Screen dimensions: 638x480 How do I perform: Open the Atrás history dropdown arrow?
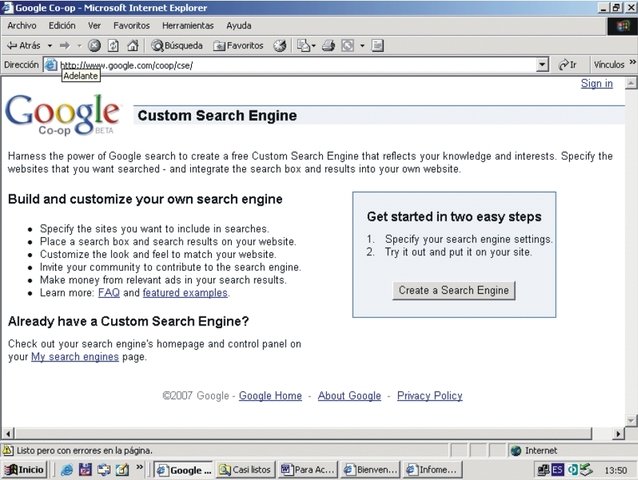tap(50, 46)
